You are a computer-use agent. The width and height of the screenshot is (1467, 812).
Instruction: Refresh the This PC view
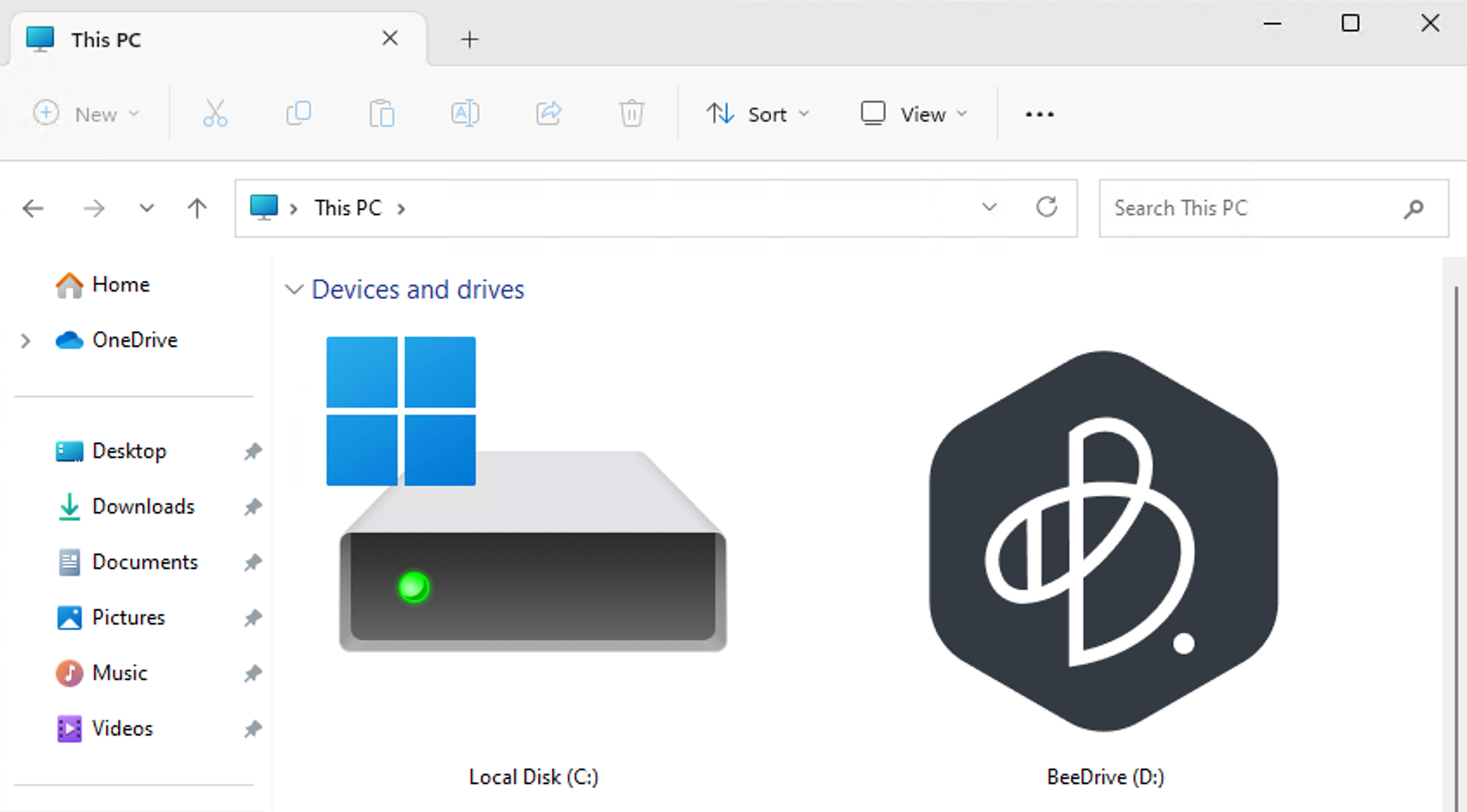(1047, 207)
